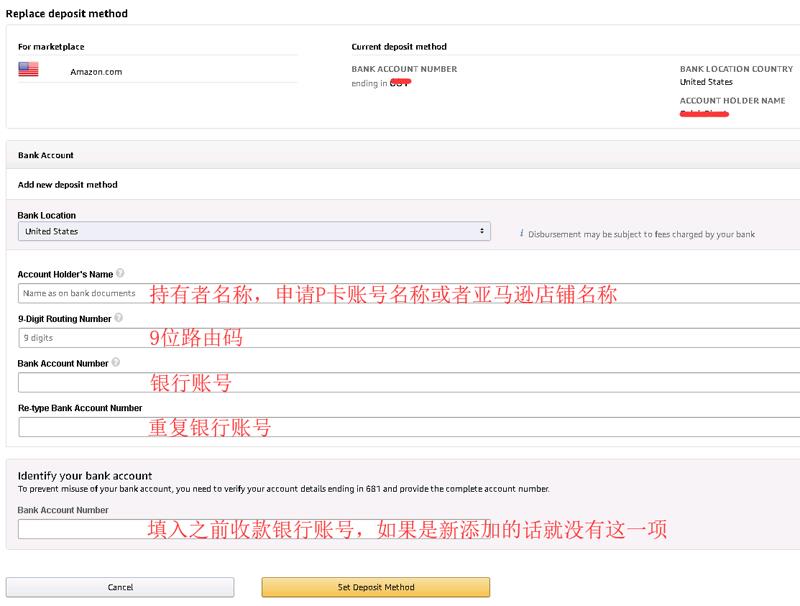This screenshot has width=800, height=606.
Task: Click the Account Holder's Name input field
Action: [x=409, y=293]
